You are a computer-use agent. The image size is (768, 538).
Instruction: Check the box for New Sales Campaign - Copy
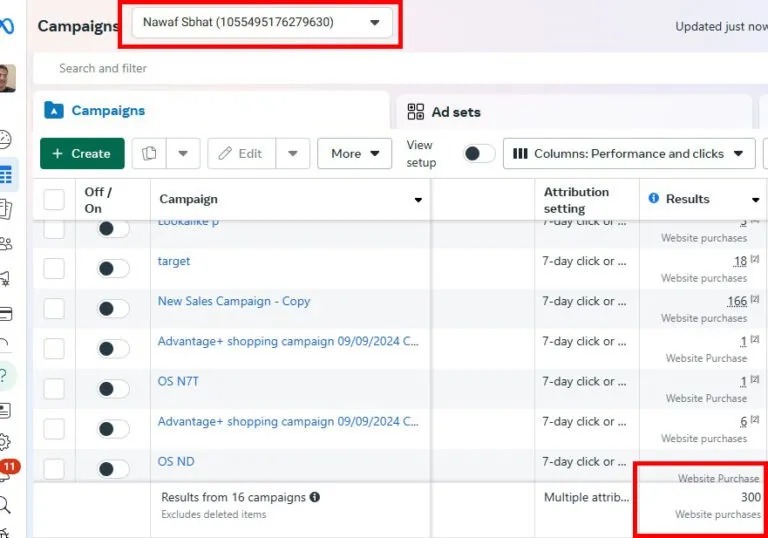(x=54, y=309)
